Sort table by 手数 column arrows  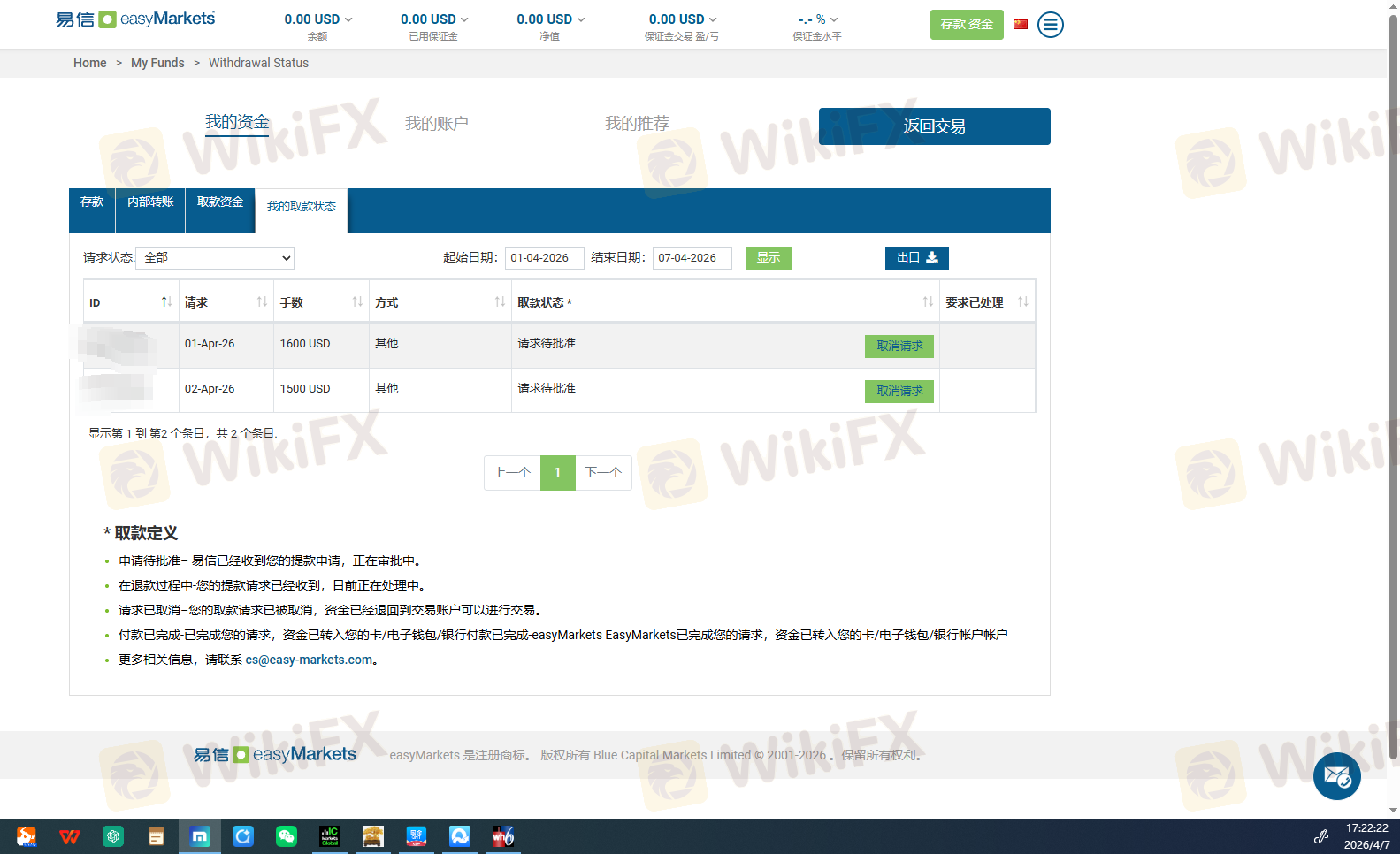point(357,302)
